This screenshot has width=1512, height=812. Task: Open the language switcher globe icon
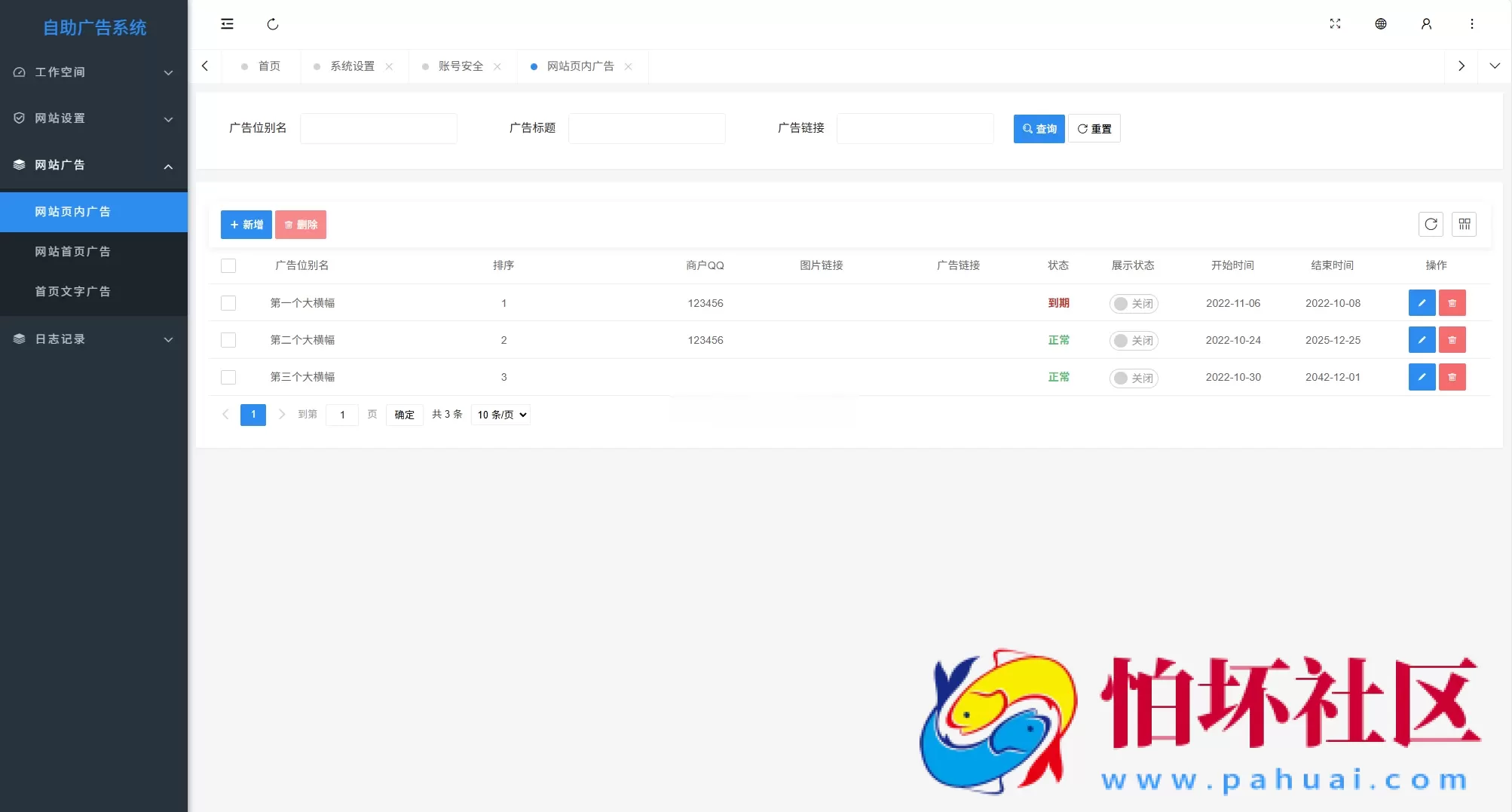click(1381, 23)
